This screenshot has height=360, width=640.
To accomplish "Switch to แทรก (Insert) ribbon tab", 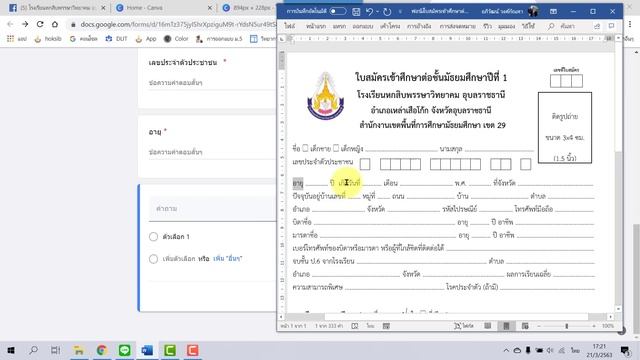I will pos(339,26).
